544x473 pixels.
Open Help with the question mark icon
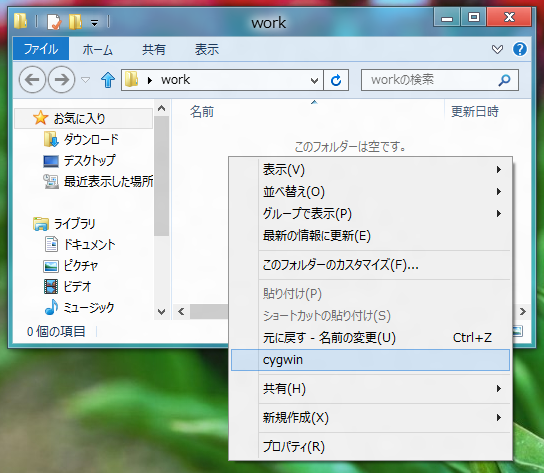(x=519, y=49)
